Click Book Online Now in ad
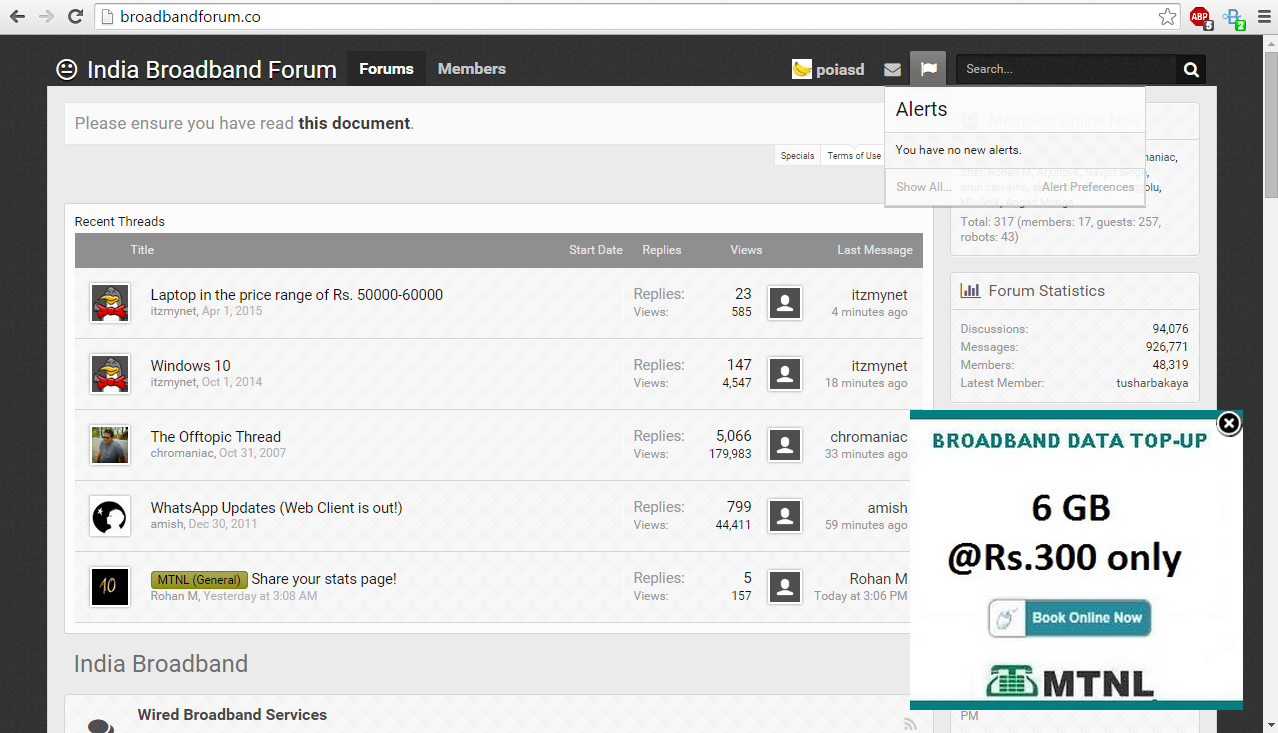Screen dimensions: 1278x733 pos(1070,618)
